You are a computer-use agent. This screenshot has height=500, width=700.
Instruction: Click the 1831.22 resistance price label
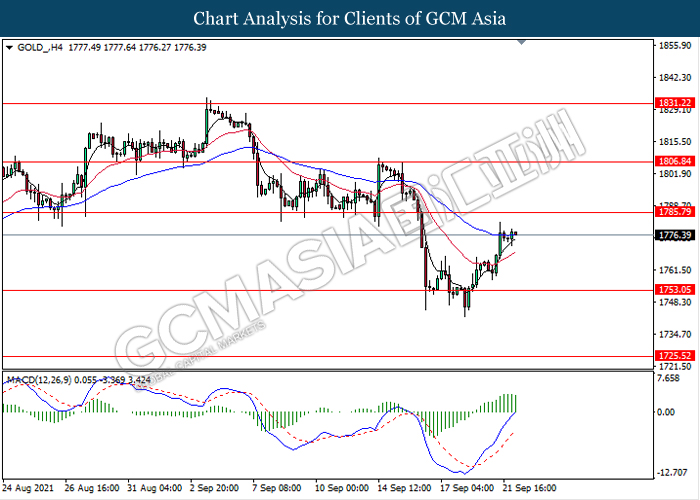675,103
